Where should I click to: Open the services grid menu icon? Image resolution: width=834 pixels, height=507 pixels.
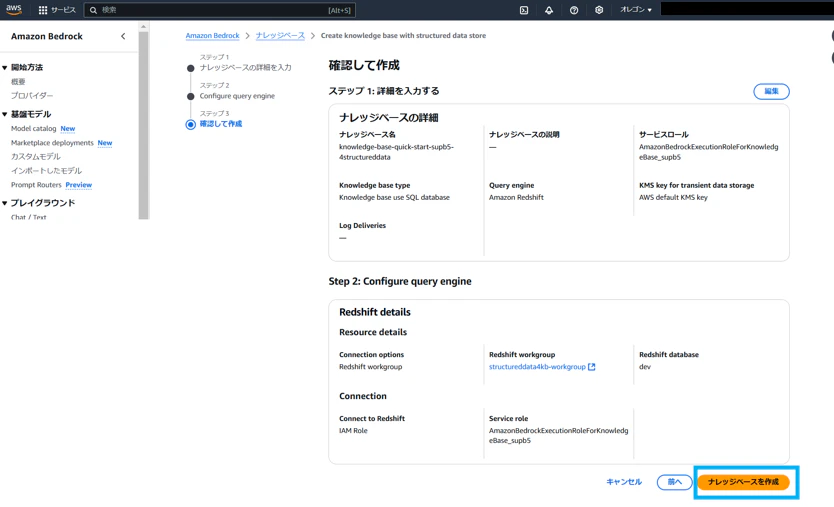tap(43, 10)
